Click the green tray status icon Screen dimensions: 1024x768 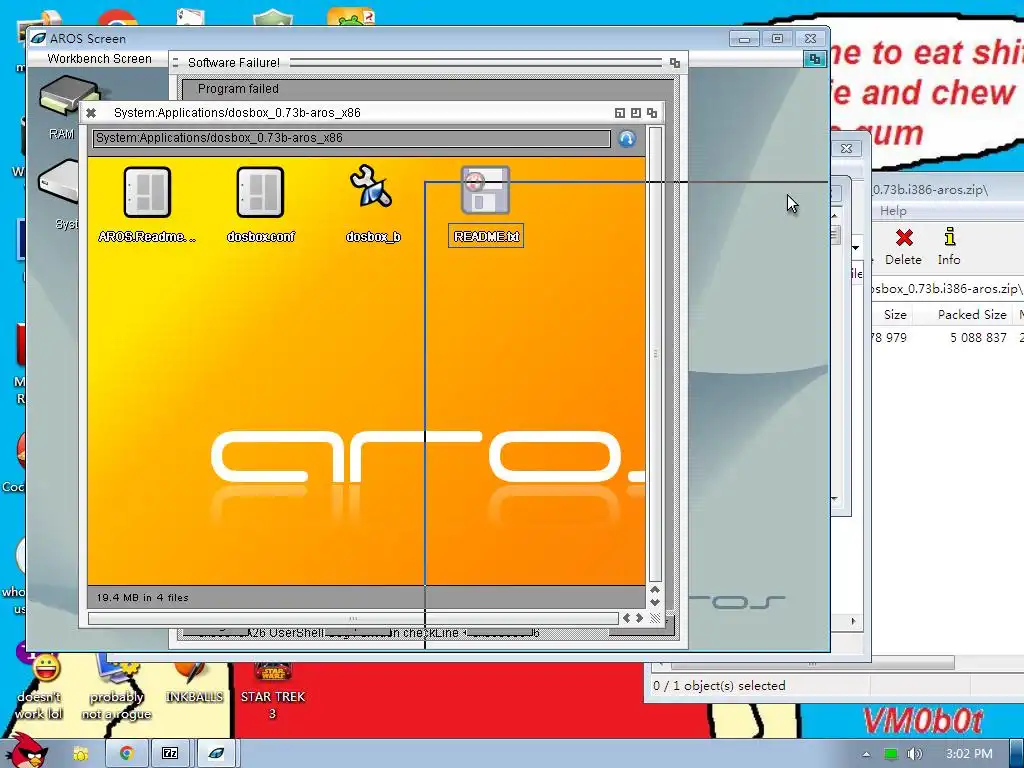point(891,754)
